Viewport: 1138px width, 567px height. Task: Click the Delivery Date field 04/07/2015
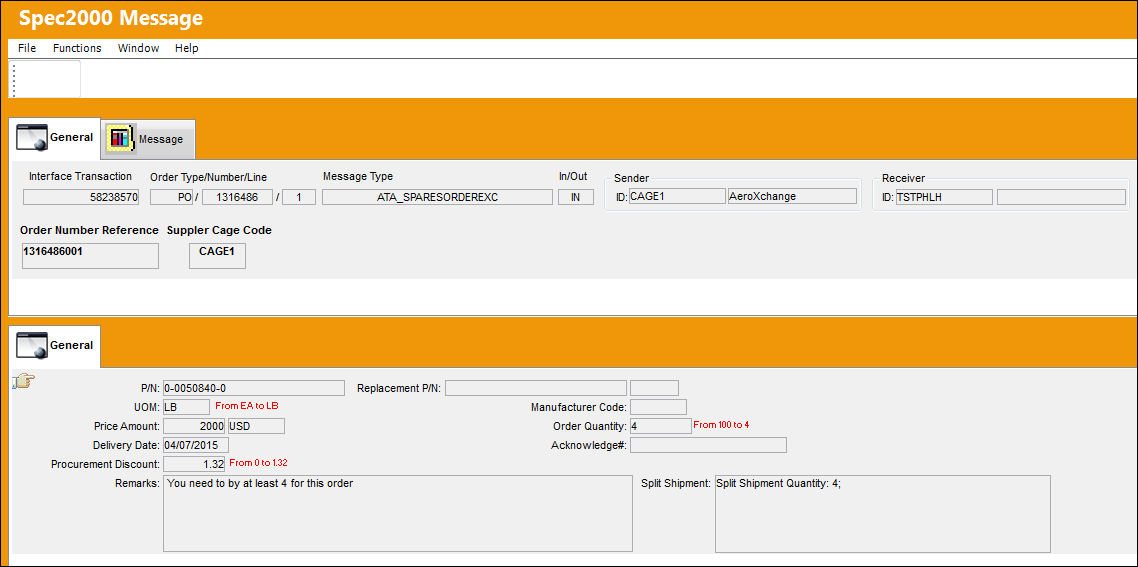click(x=196, y=444)
